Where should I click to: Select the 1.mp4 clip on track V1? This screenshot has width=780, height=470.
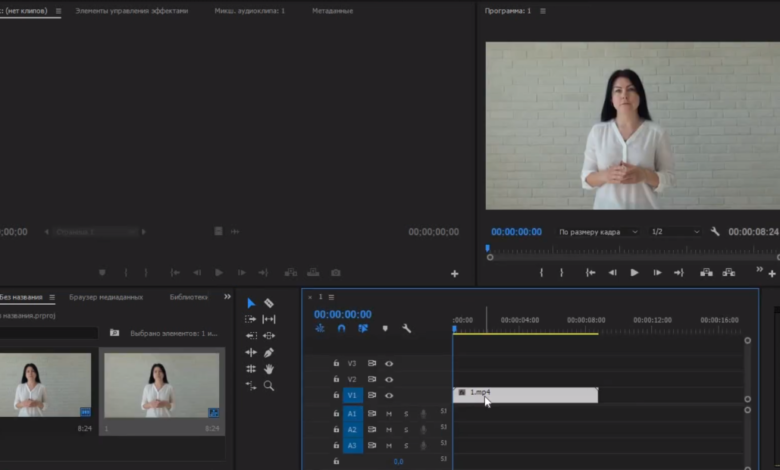pos(525,395)
